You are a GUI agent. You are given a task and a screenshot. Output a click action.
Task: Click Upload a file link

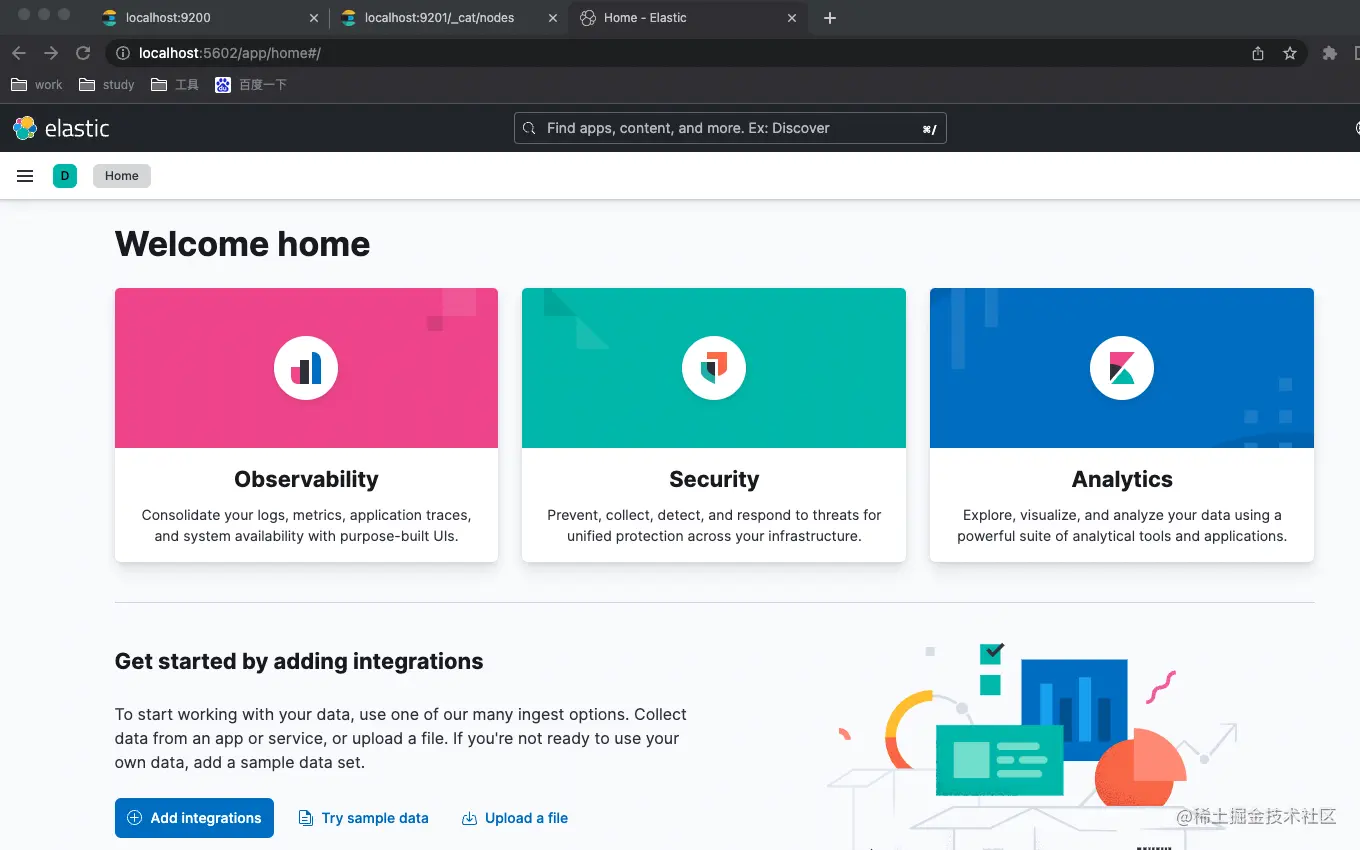(x=515, y=818)
